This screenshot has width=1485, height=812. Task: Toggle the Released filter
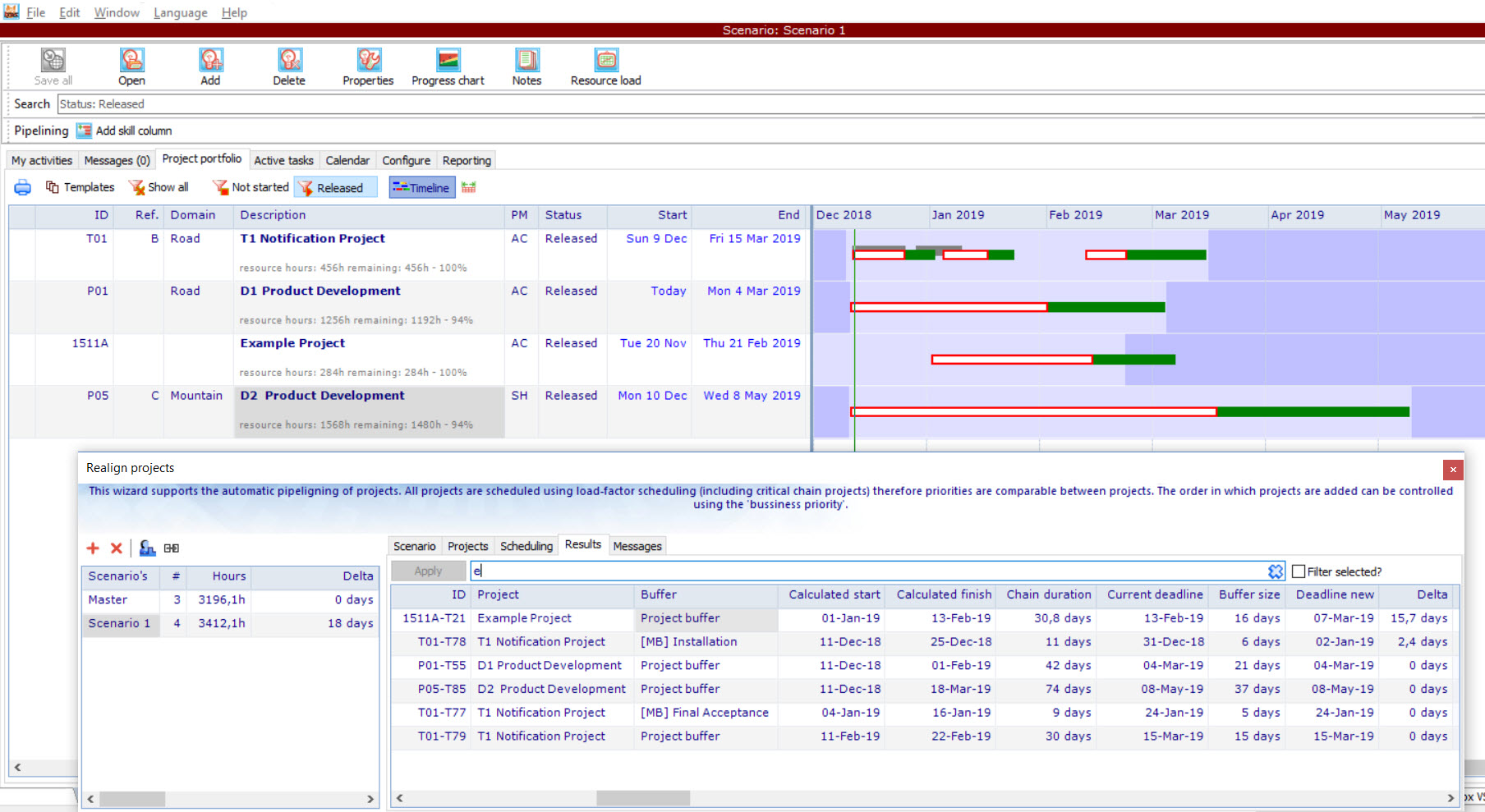(x=336, y=188)
